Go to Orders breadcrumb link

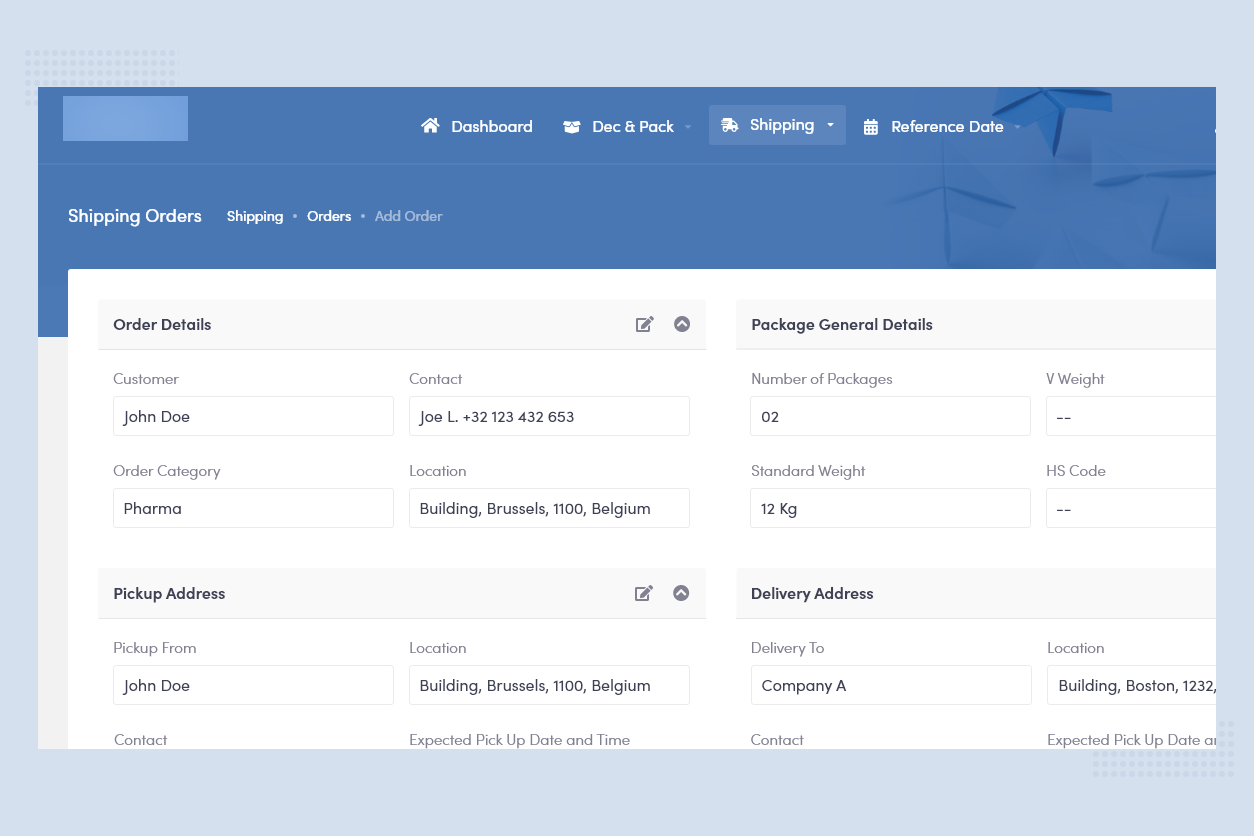329,216
